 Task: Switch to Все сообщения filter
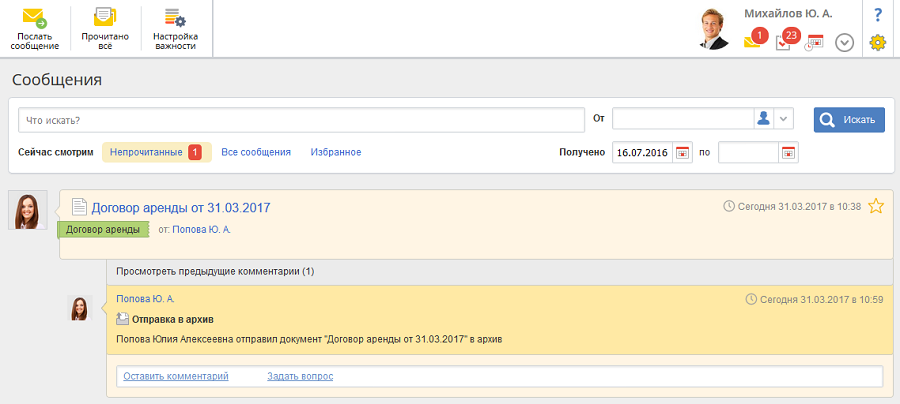pyautogui.click(x=256, y=152)
